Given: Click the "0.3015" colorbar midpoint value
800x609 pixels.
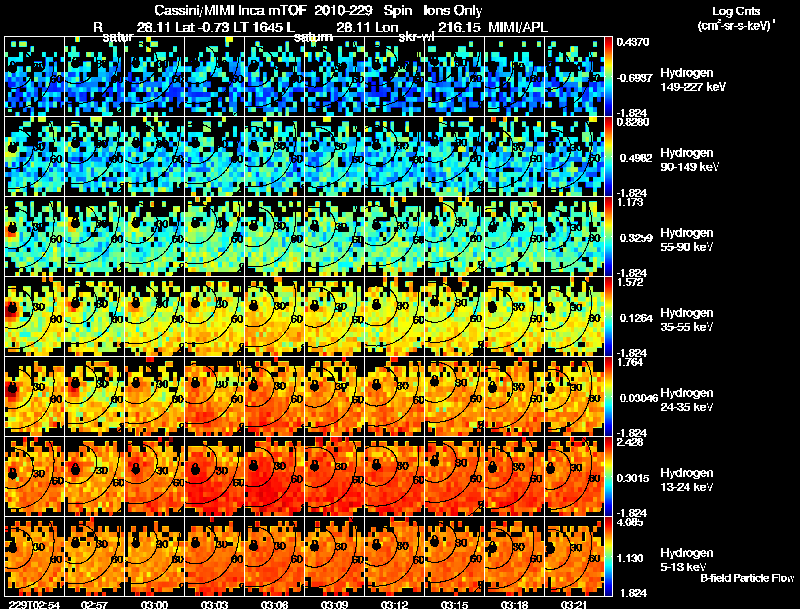Looking at the screenshot, I should coord(633,478).
